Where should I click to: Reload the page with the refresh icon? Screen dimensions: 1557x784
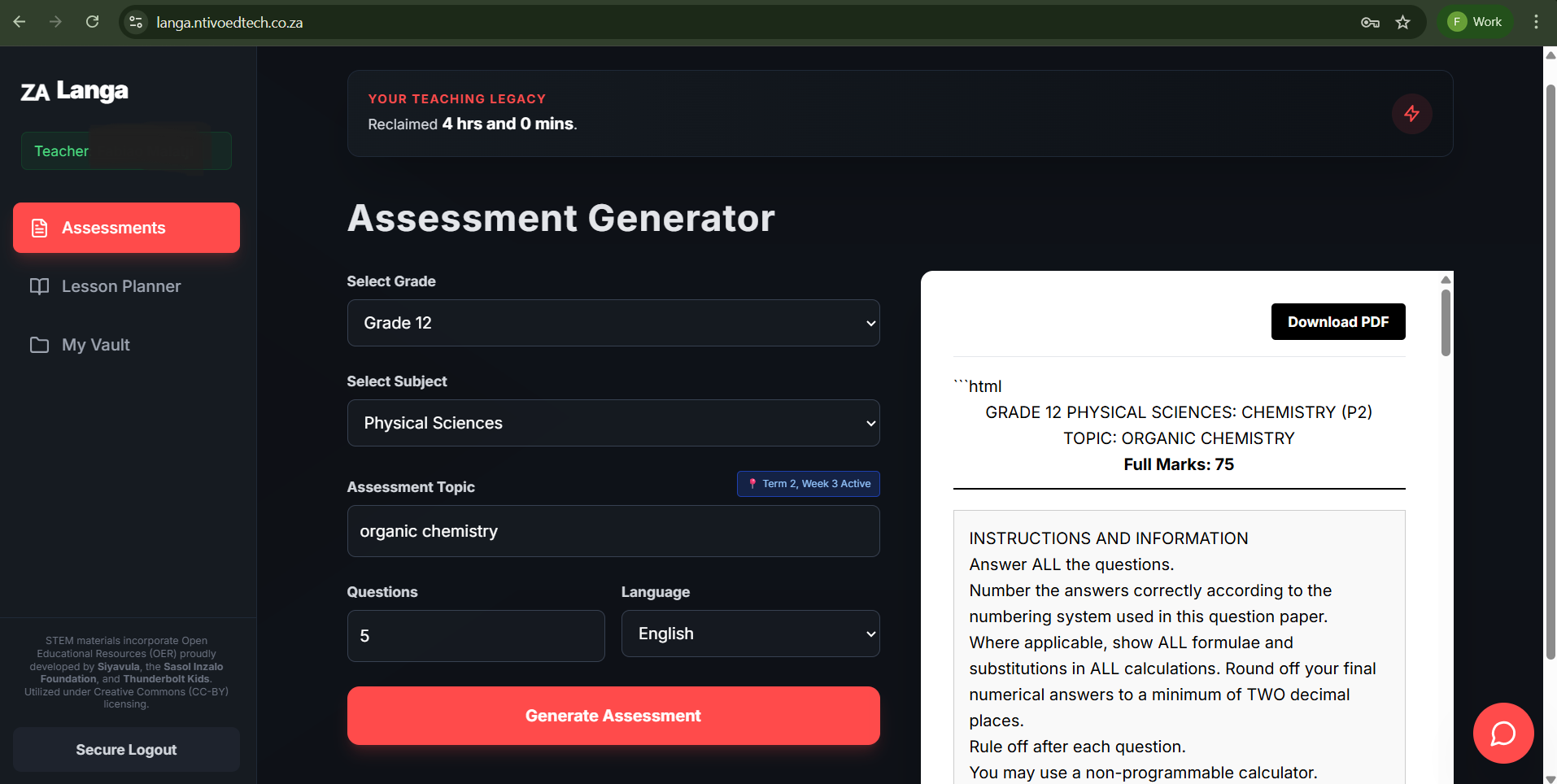93,22
